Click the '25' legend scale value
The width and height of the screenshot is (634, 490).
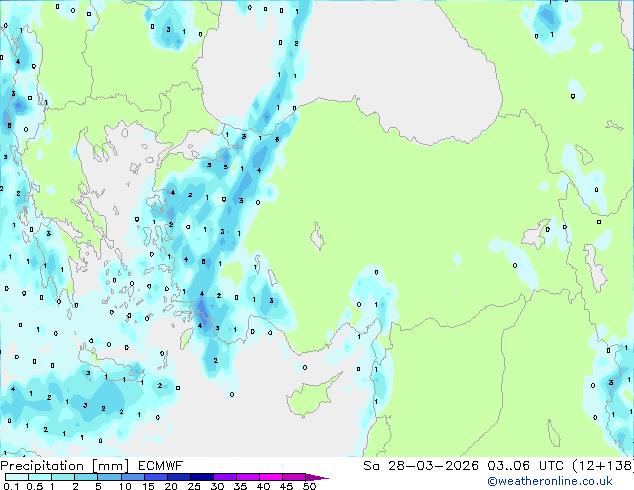click(194, 486)
